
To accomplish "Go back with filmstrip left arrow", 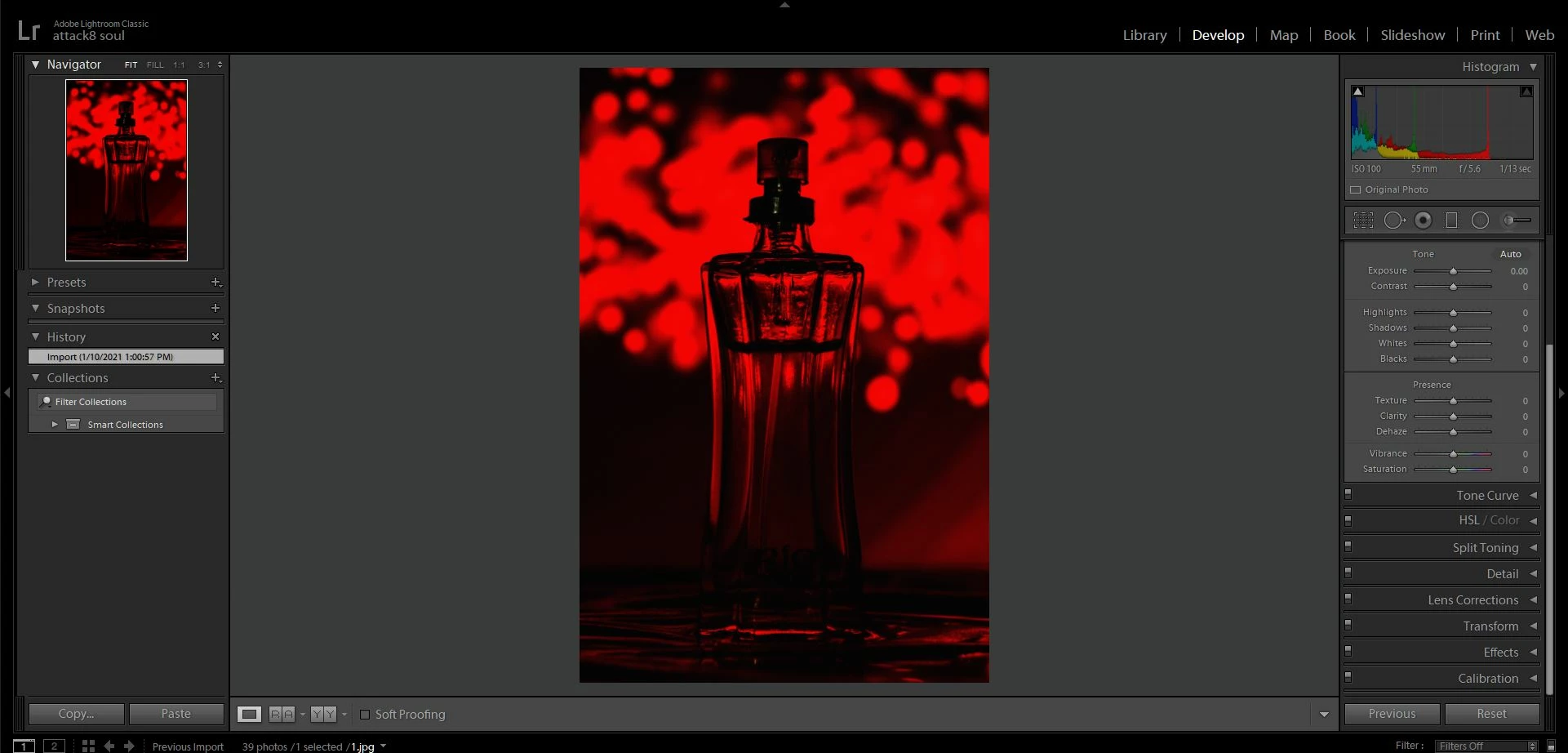I will pyautogui.click(x=109, y=746).
